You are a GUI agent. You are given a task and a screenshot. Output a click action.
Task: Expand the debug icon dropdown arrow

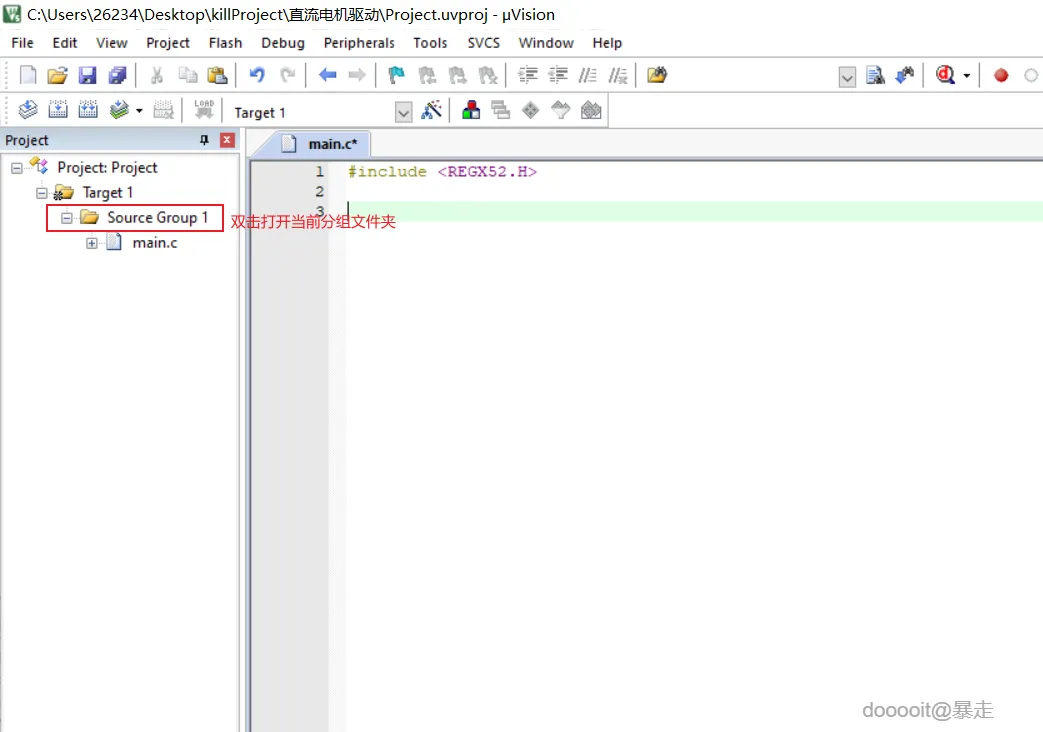pyautogui.click(x=967, y=75)
